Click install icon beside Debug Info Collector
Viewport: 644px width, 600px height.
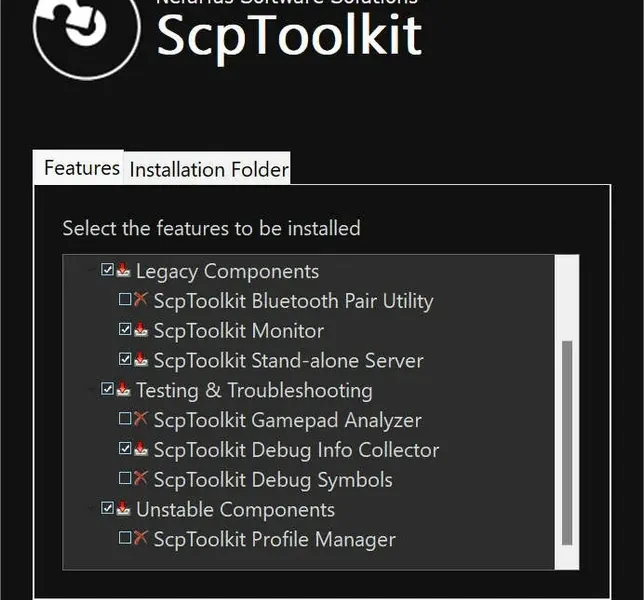click(x=141, y=448)
